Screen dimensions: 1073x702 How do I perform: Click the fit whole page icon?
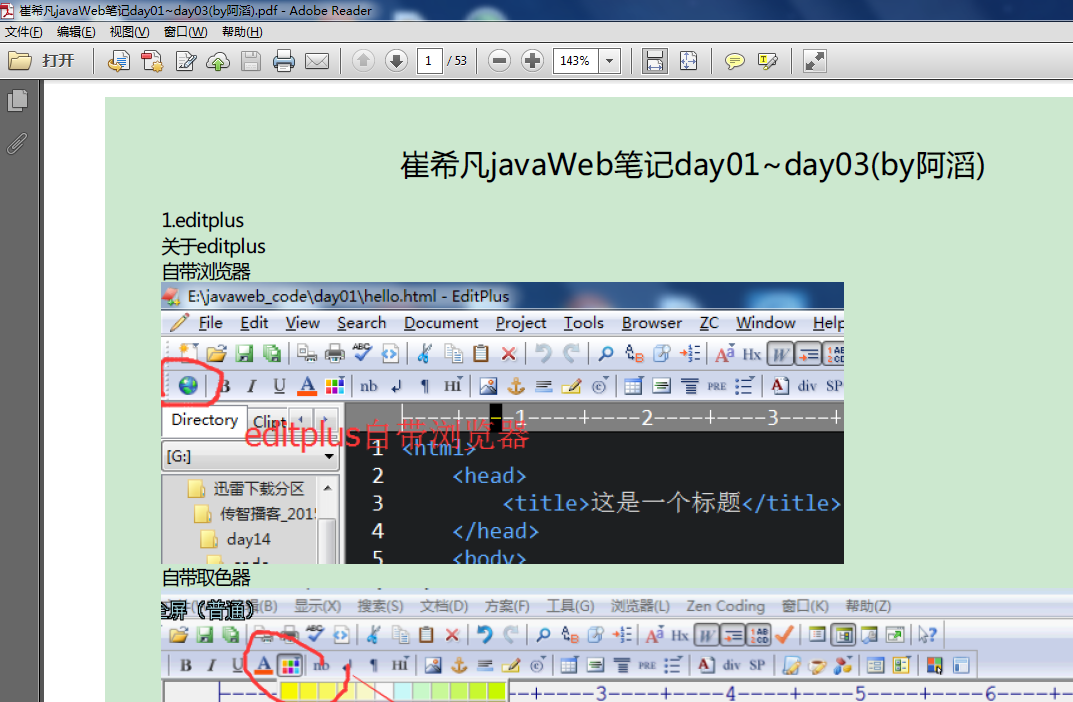(x=688, y=61)
